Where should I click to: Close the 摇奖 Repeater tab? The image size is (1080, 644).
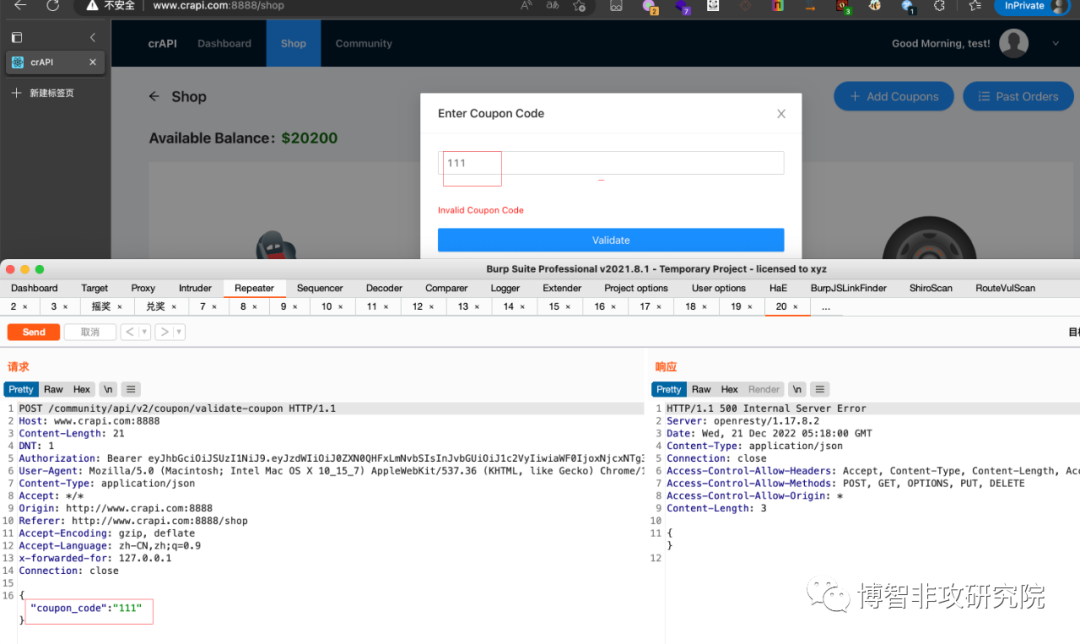coord(120,307)
